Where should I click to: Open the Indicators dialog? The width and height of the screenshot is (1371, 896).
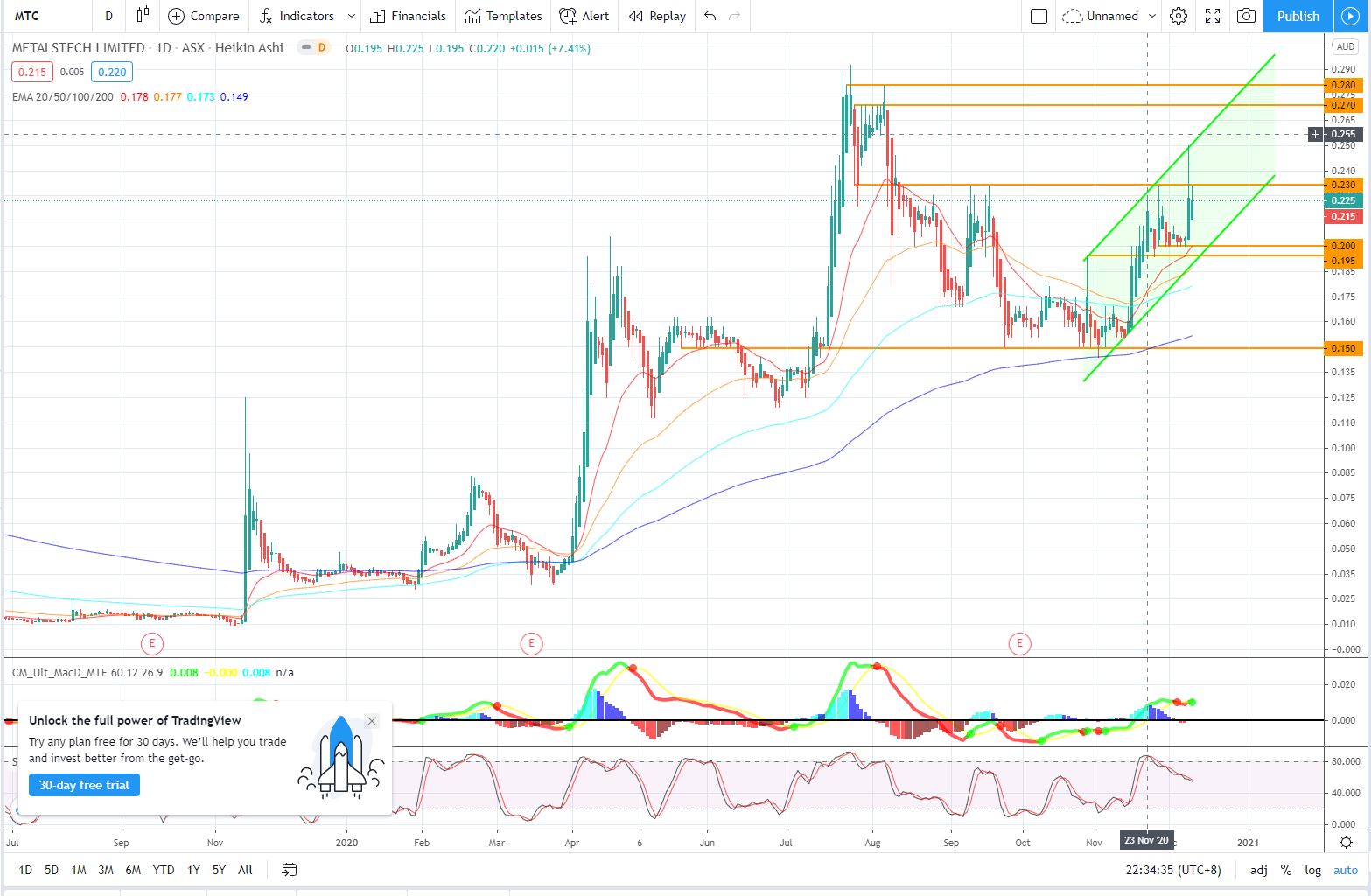click(x=297, y=16)
